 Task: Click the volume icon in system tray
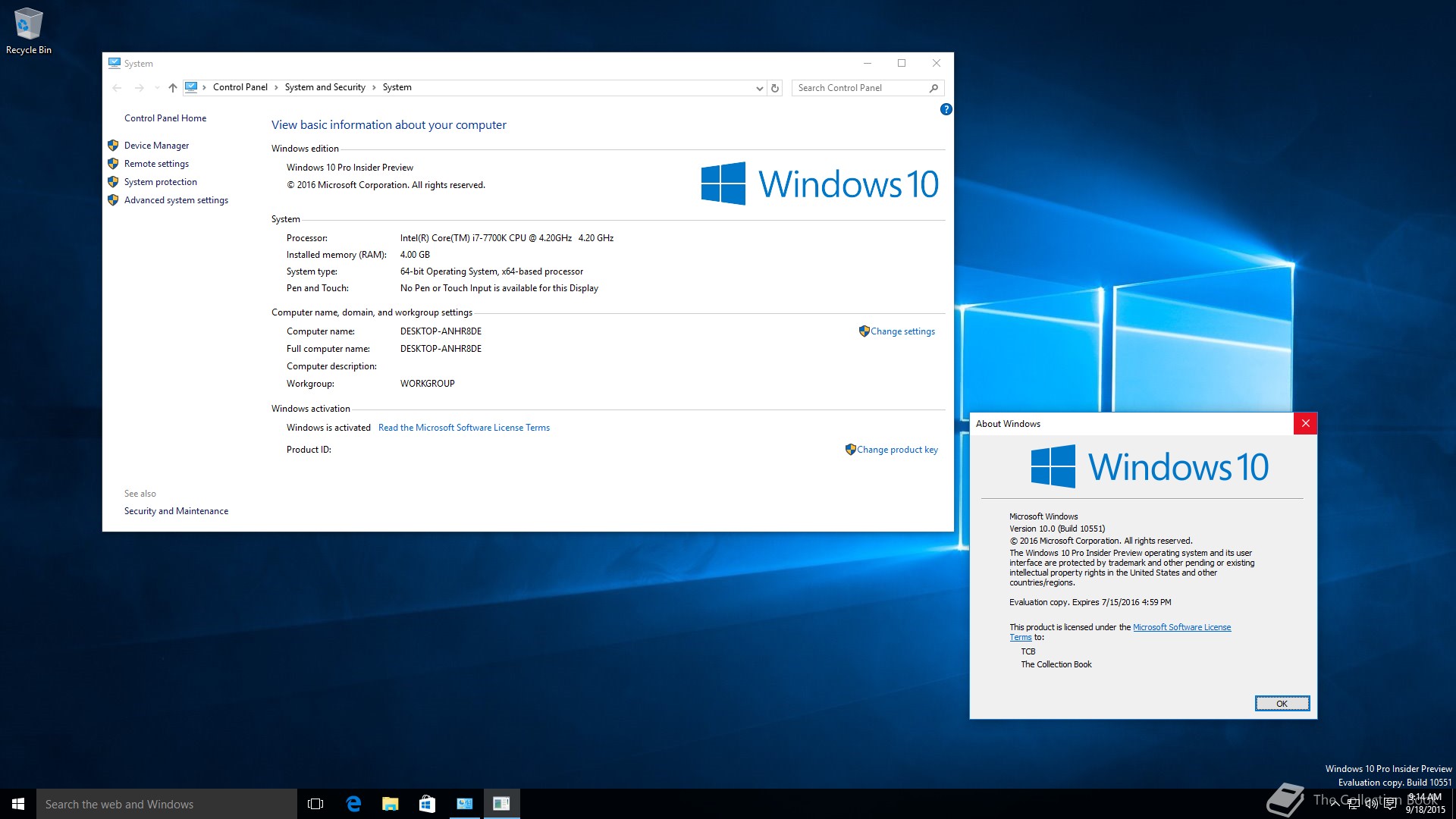click(x=1371, y=804)
